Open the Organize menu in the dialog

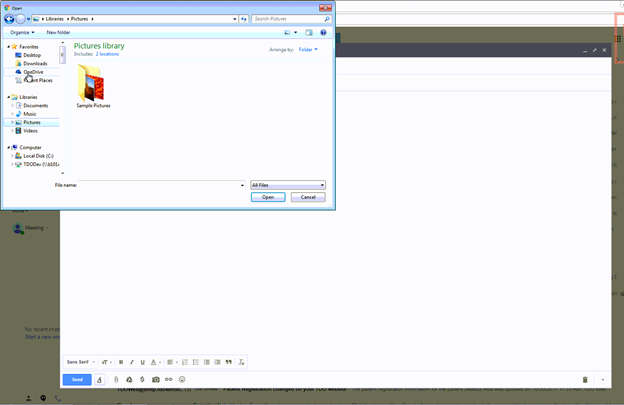[x=21, y=32]
